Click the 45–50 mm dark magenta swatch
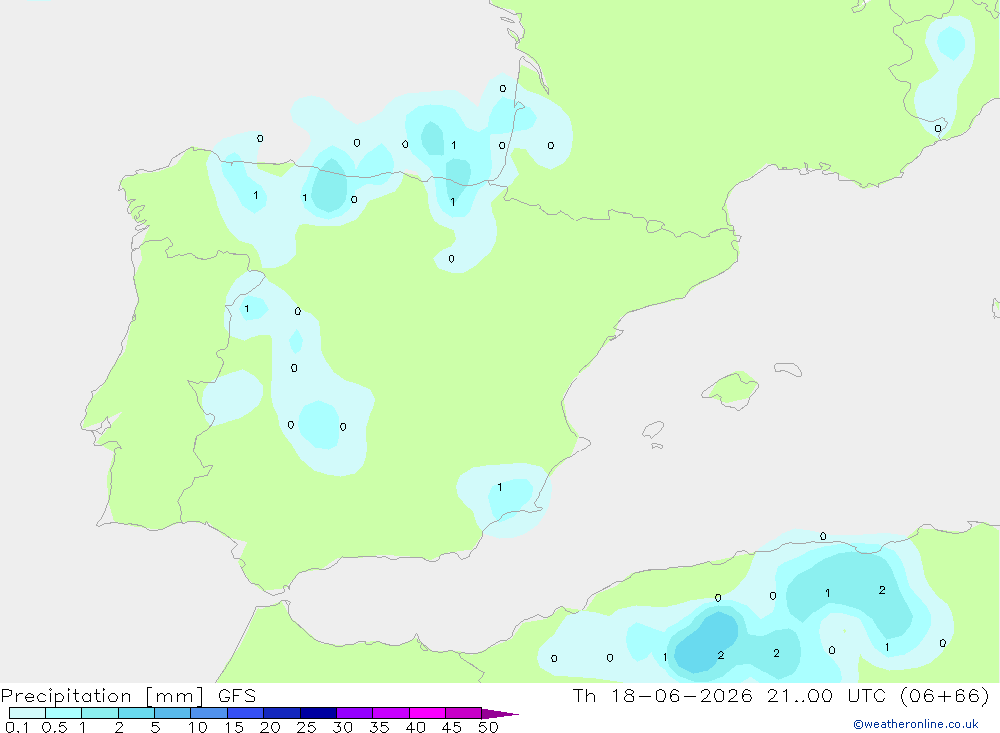 point(463,713)
